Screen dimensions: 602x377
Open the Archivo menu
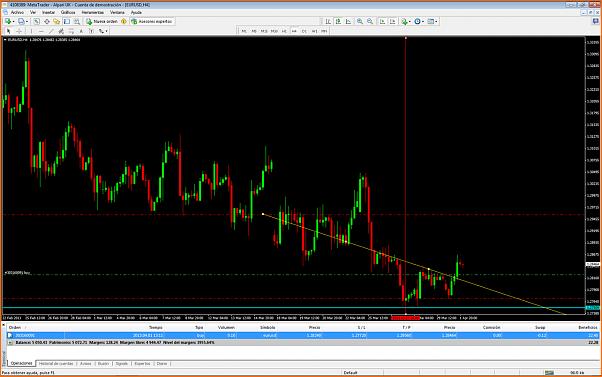pos(17,13)
